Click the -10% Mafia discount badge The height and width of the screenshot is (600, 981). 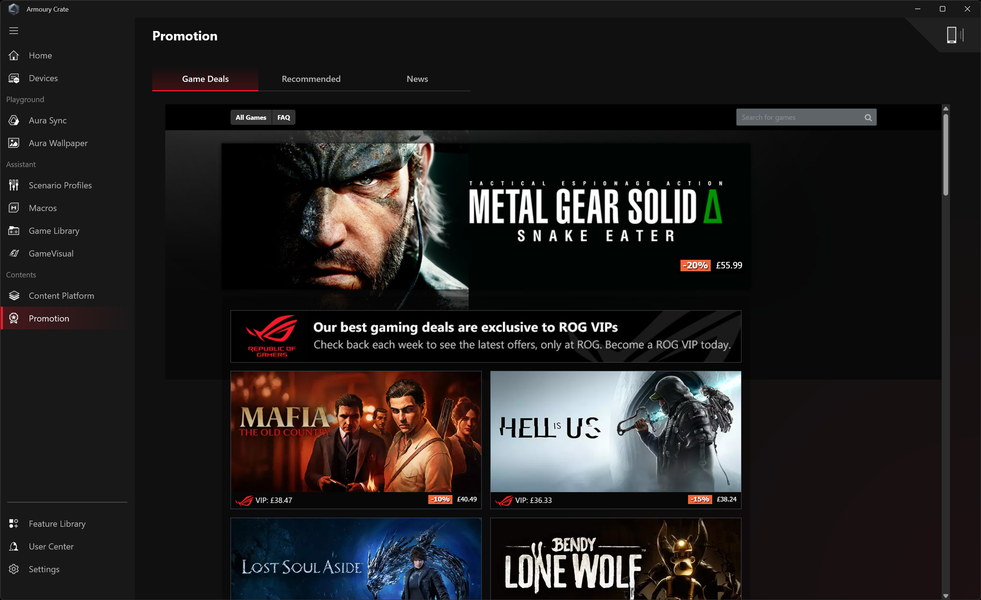(x=440, y=499)
